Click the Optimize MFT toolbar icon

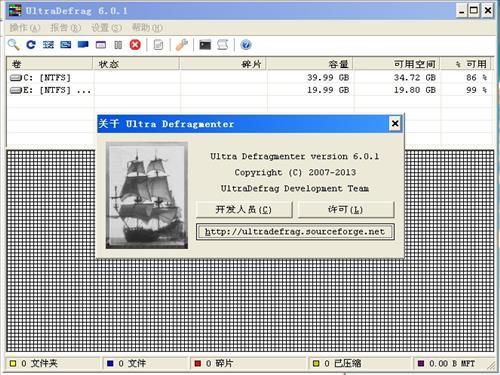point(101,44)
